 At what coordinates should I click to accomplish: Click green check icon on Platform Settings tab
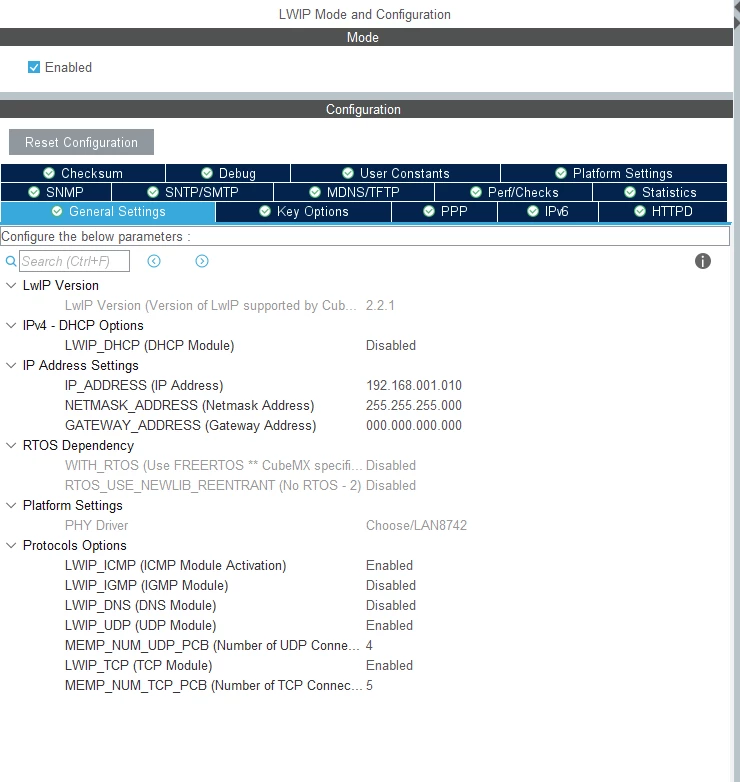[x=561, y=173]
